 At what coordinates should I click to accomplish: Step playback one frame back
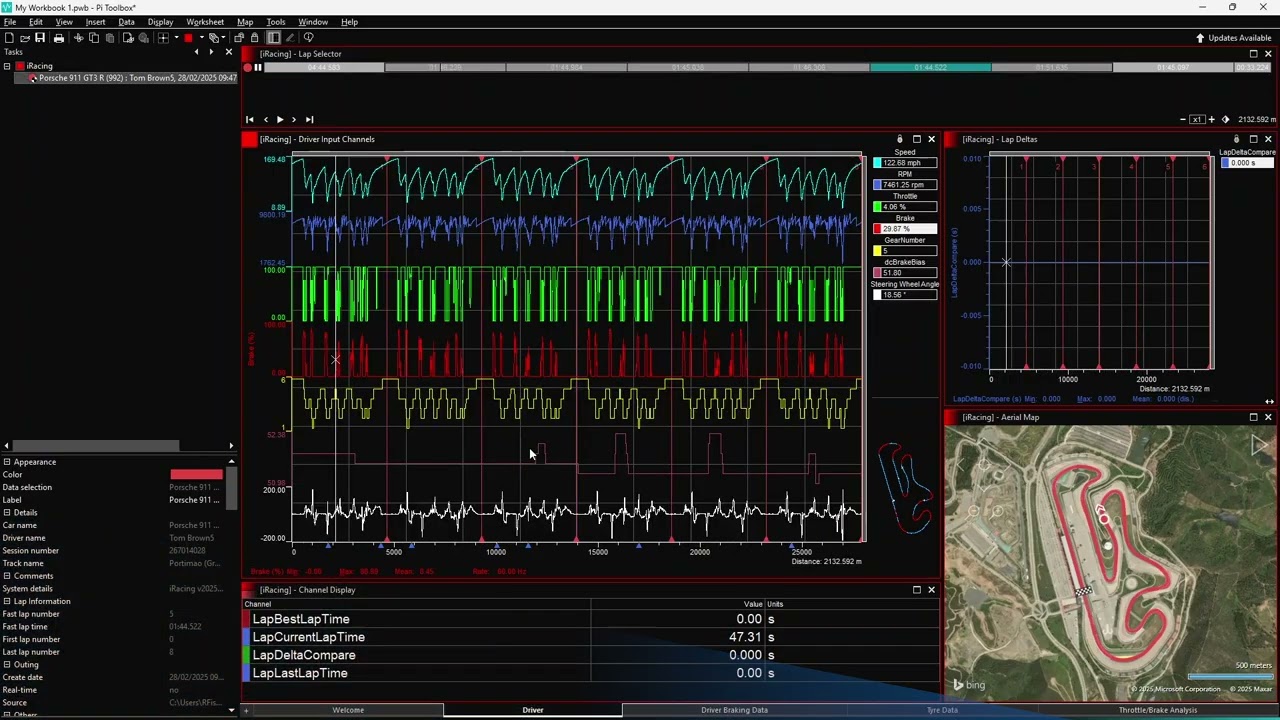[265, 120]
